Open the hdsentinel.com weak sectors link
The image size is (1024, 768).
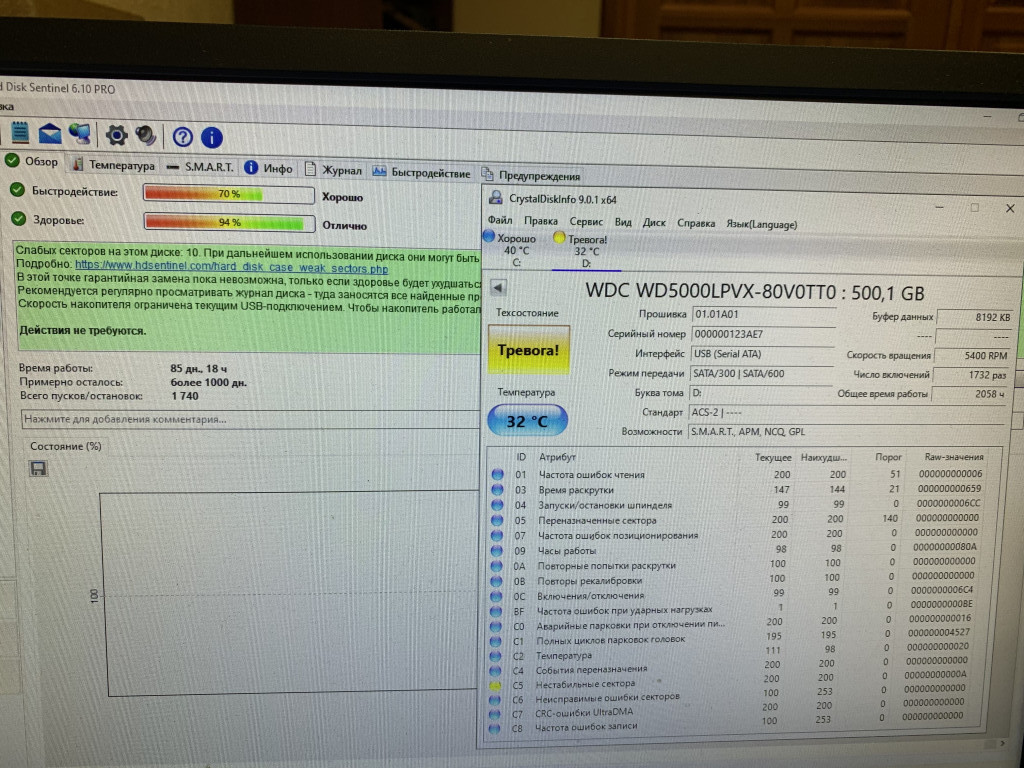click(231, 267)
